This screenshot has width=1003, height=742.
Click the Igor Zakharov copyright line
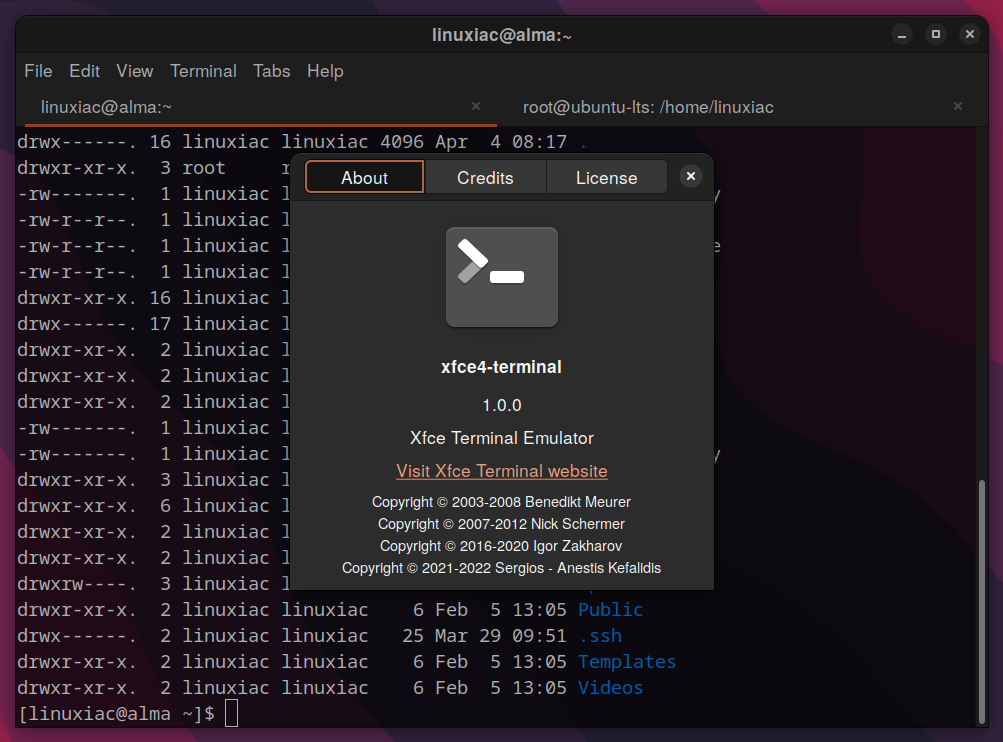(502, 546)
